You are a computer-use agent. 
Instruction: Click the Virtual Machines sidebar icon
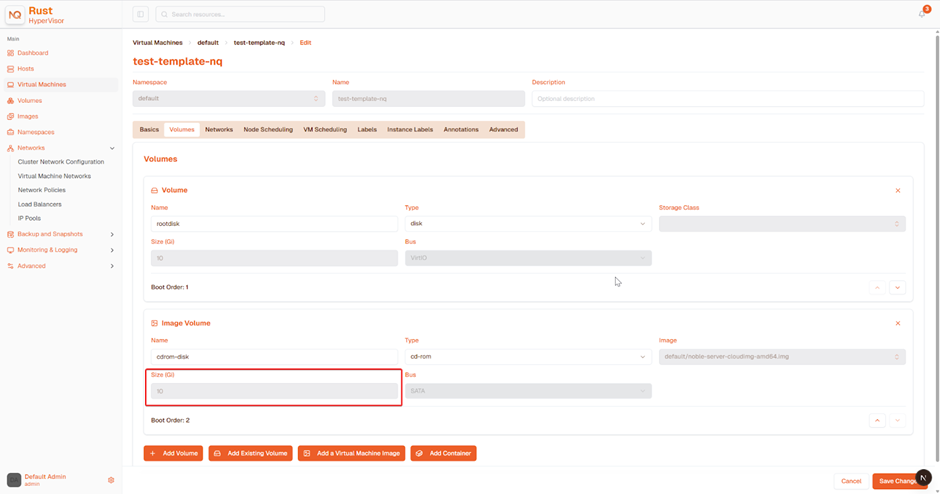10,85
